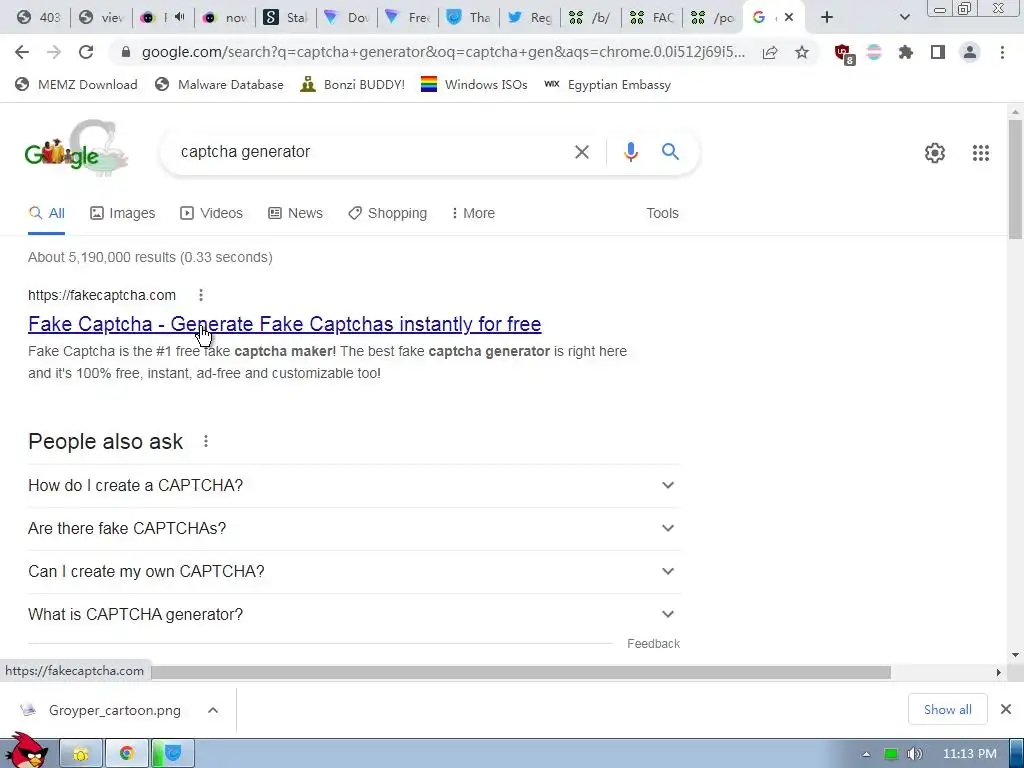
Task: Open the Google apps grid
Action: pyautogui.click(x=980, y=153)
